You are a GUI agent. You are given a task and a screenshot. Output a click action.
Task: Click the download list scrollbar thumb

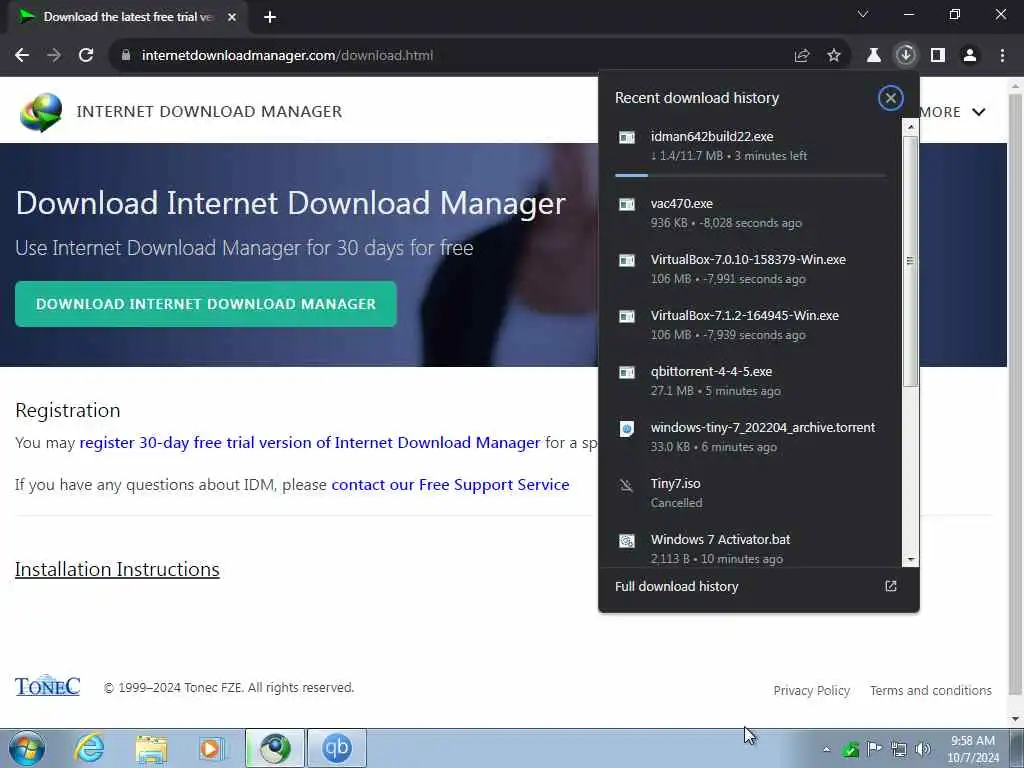click(x=910, y=261)
